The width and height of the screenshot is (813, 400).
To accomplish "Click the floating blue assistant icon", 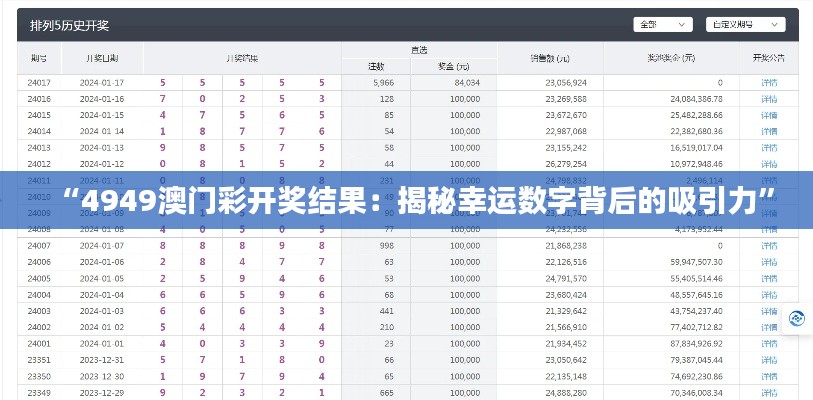I will click(797, 318).
